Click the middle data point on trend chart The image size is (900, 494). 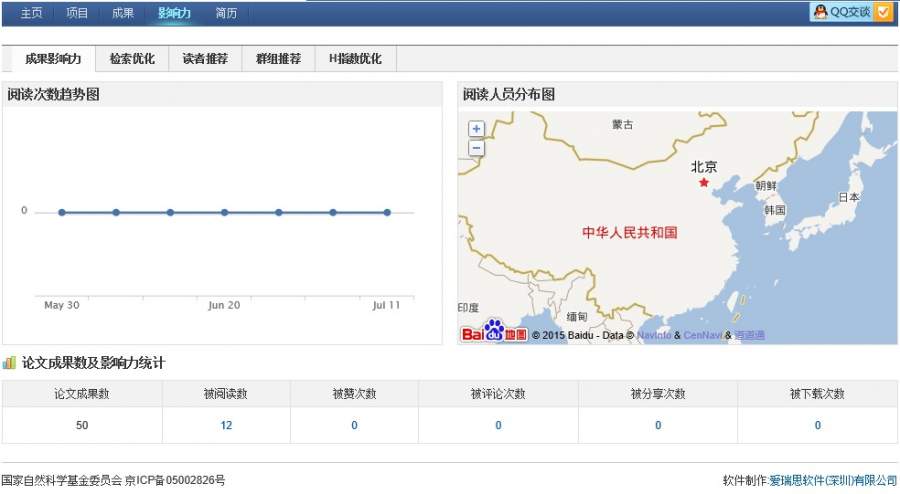click(x=224, y=212)
